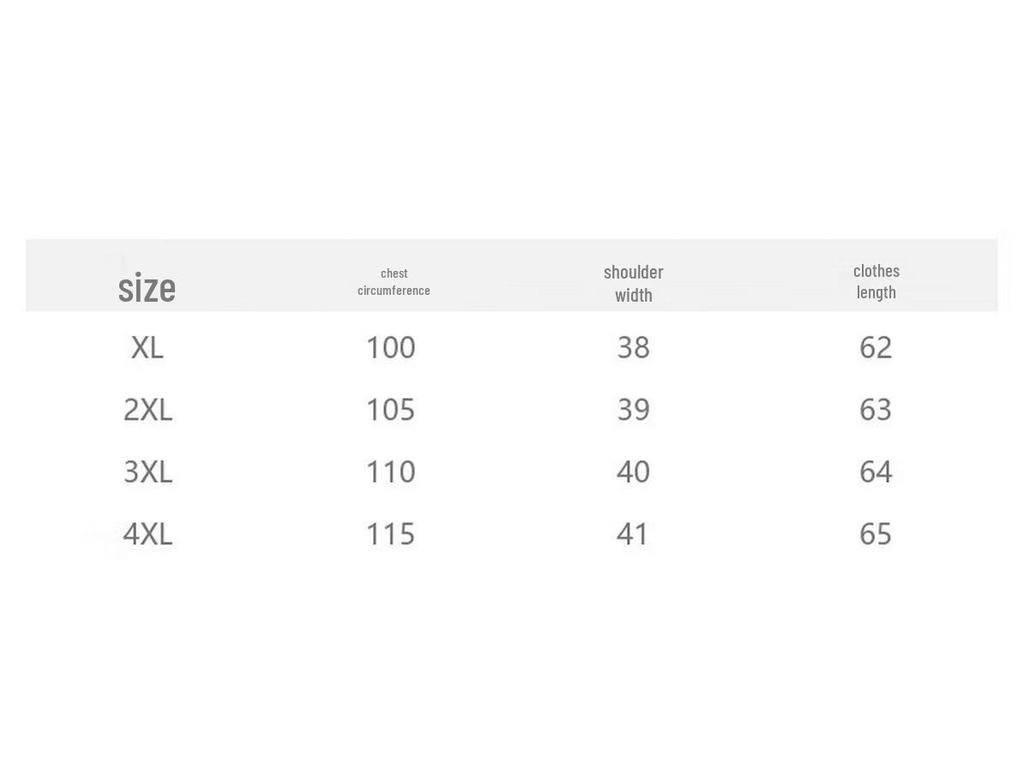
Task: Click chest value 110 in 3XL row
Action: [390, 472]
